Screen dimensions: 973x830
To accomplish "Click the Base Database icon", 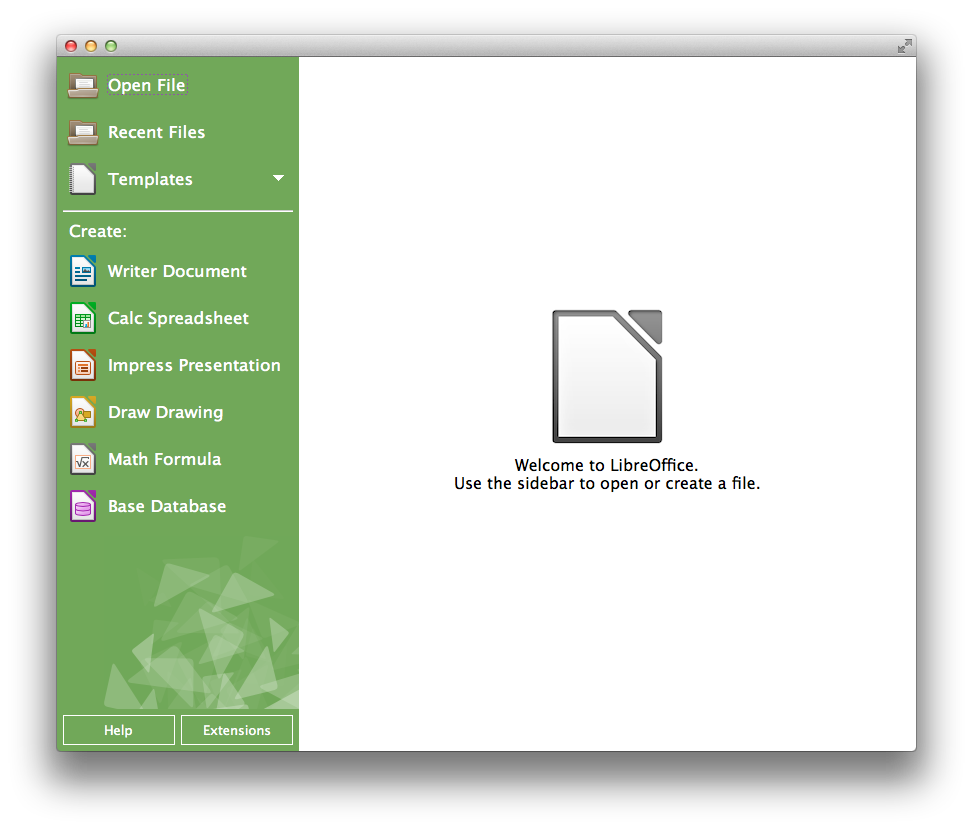I will click(83, 506).
